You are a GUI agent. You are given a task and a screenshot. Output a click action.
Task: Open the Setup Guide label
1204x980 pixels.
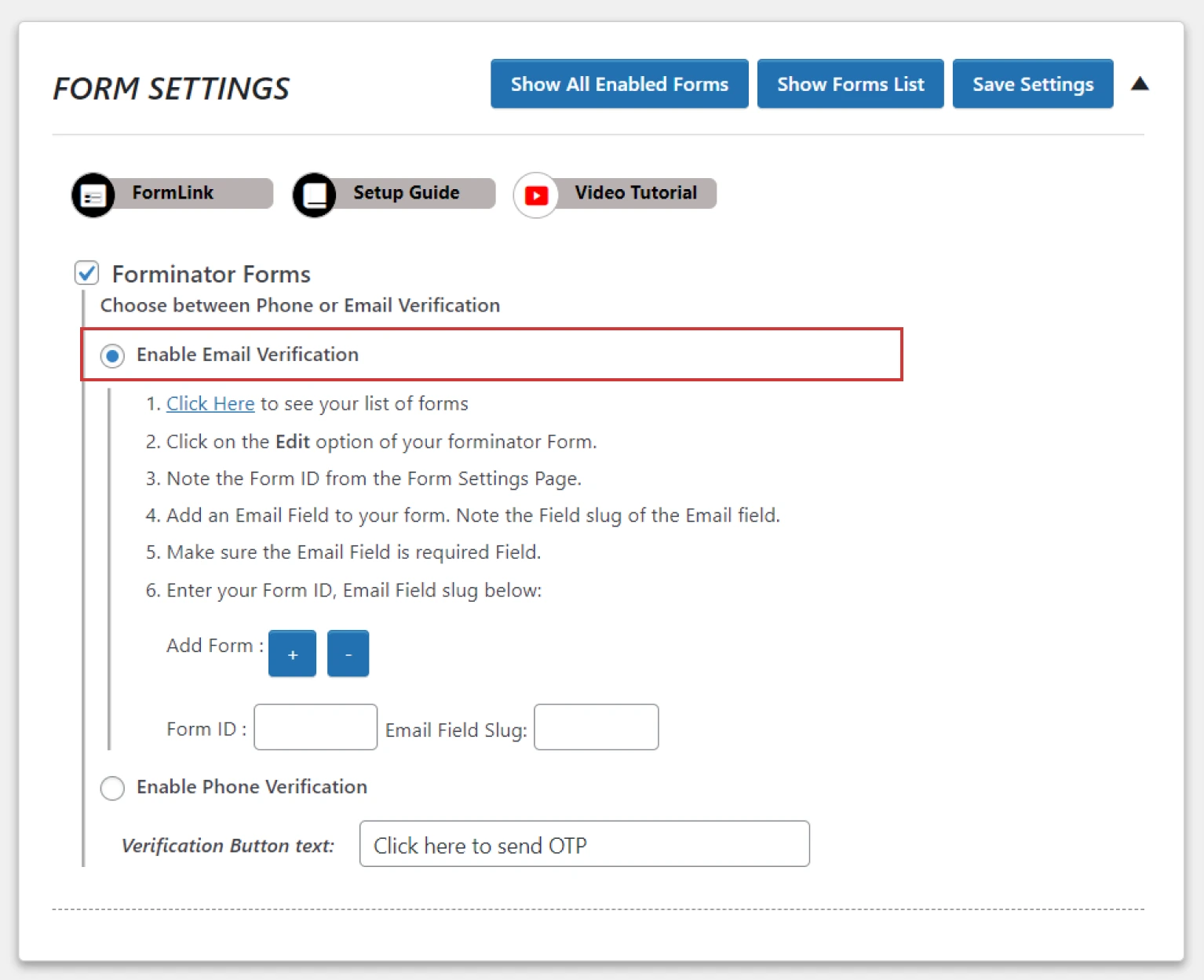[x=407, y=193]
